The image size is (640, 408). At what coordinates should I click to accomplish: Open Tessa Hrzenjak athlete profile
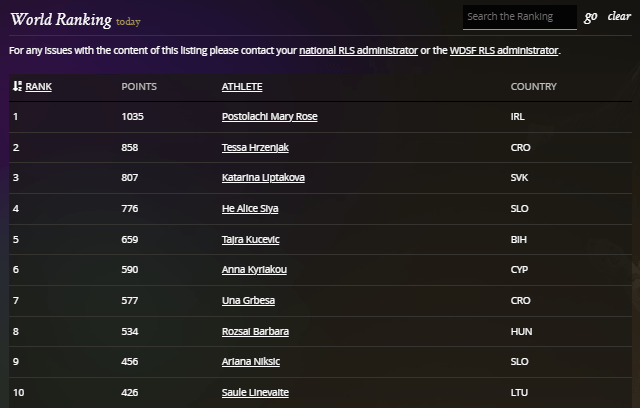coord(257,148)
